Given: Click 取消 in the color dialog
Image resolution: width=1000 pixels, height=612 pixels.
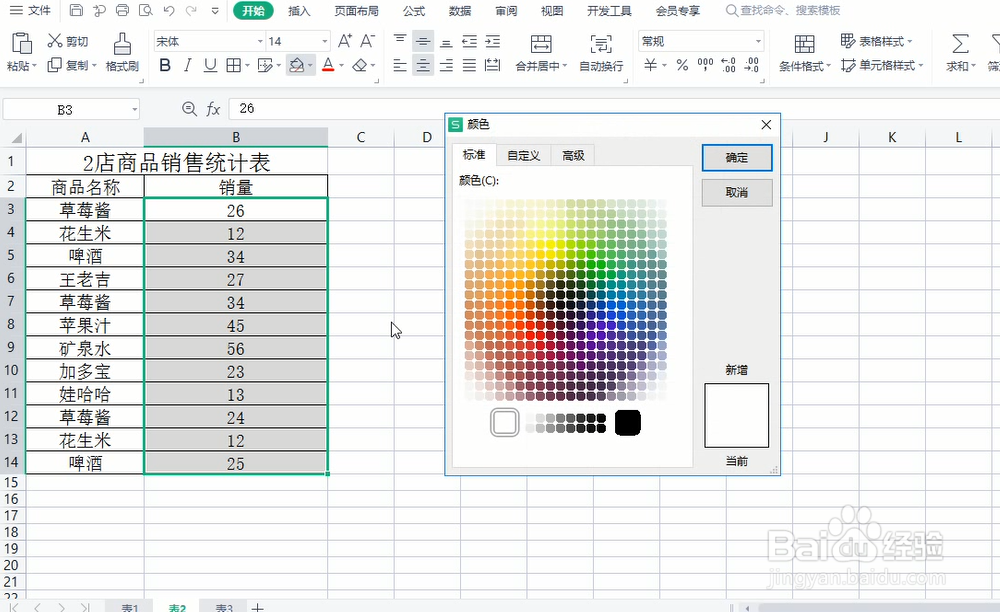Looking at the screenshot, I should [737, 193].
